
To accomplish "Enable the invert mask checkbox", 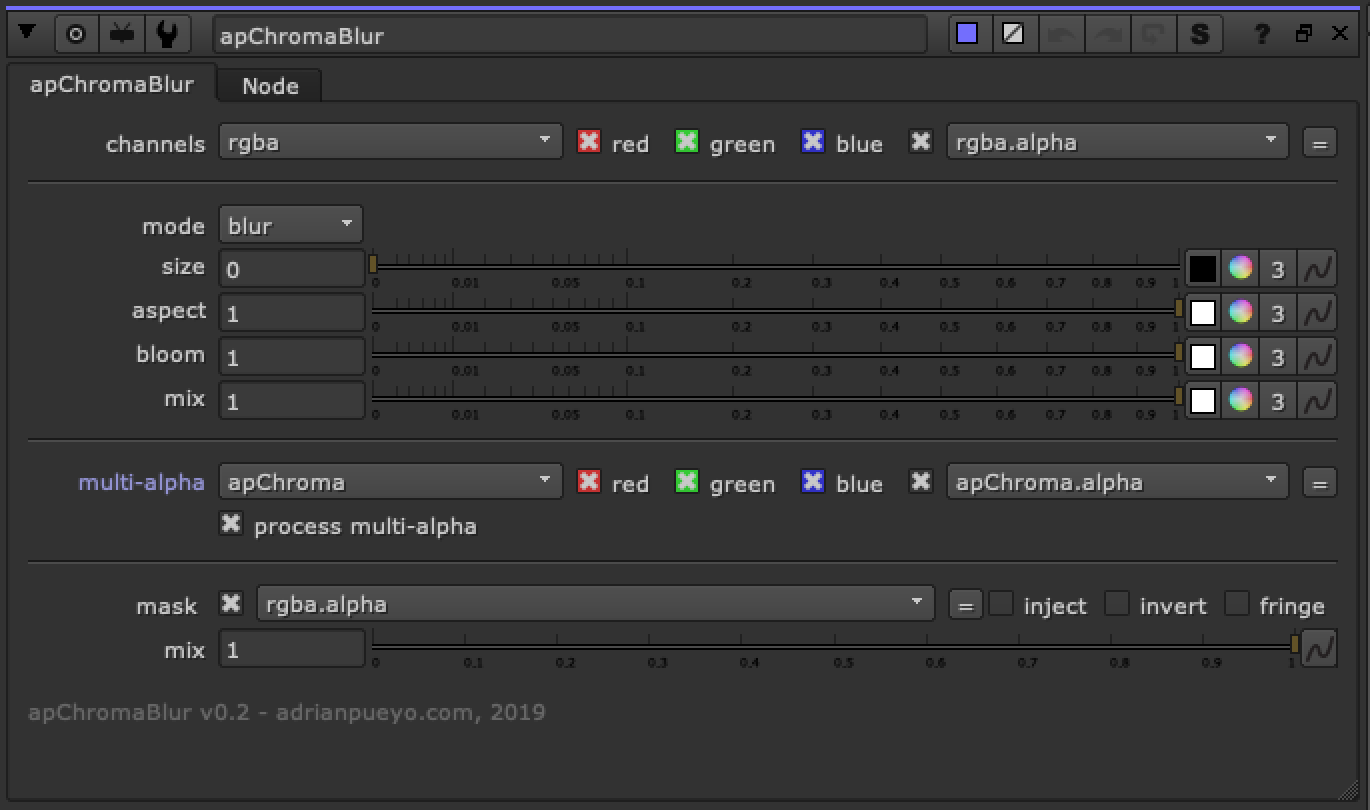I will coord(1116,604).
